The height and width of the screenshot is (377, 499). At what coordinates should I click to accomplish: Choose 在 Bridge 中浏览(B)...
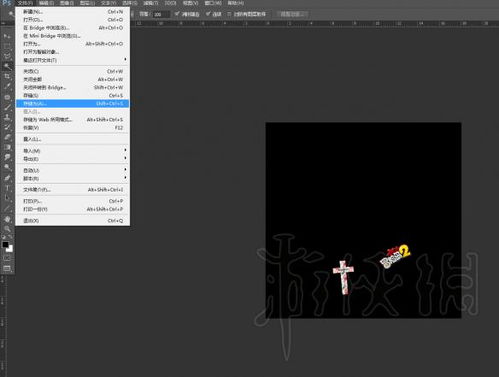point(73,28)
